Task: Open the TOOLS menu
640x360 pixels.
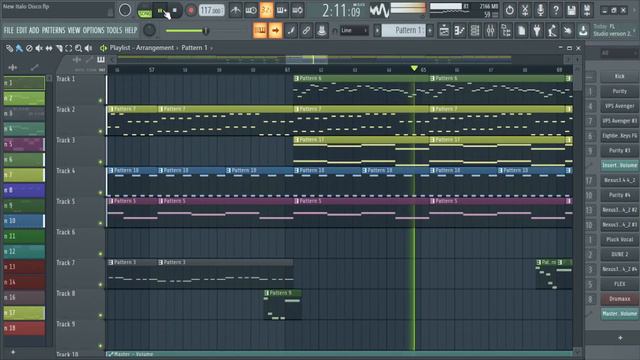Action: tap(114, 31)
